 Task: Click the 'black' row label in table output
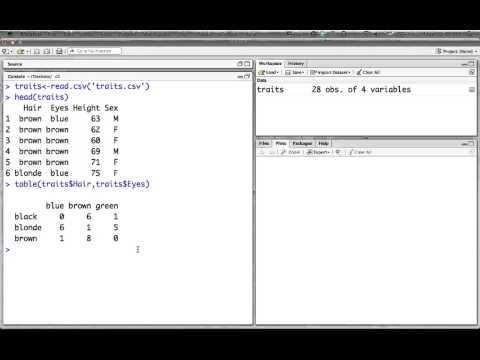click(26, 217)
